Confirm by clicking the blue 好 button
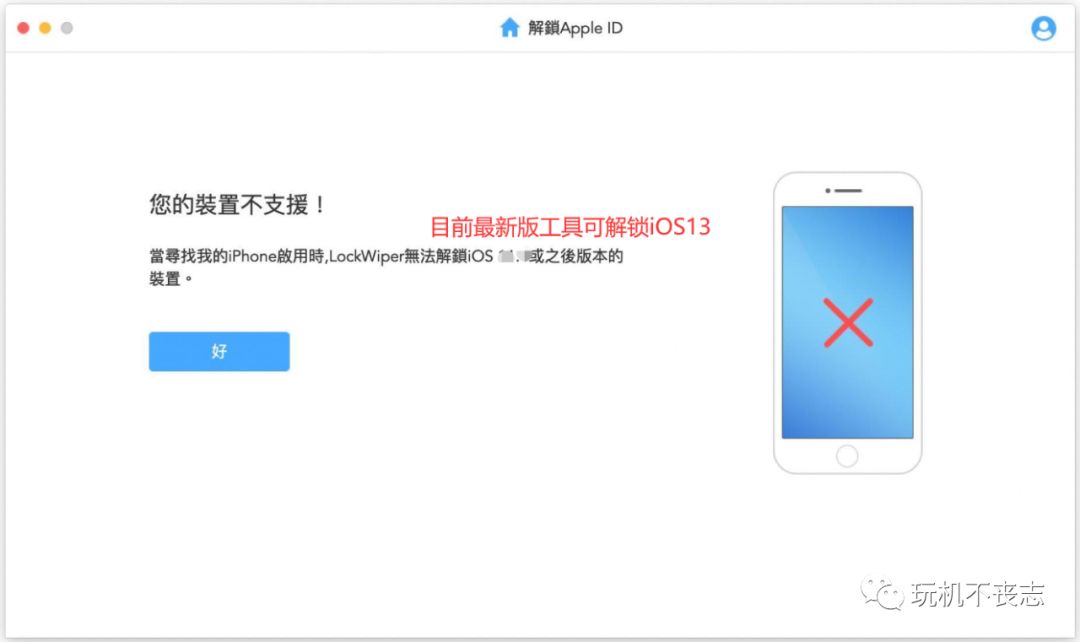1080x642 pixels. point(219,351)
